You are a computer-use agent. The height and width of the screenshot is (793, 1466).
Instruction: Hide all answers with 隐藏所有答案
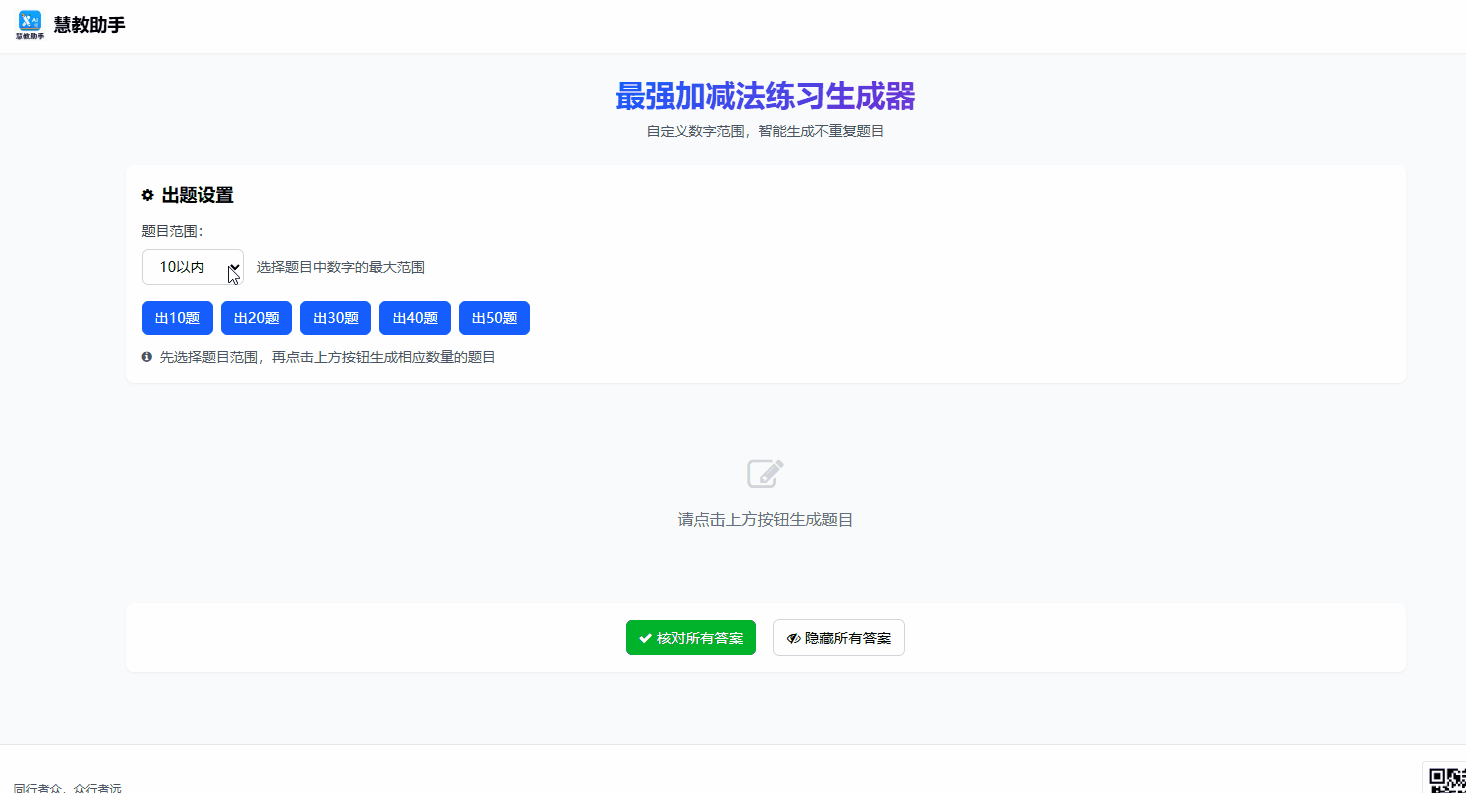839,638
